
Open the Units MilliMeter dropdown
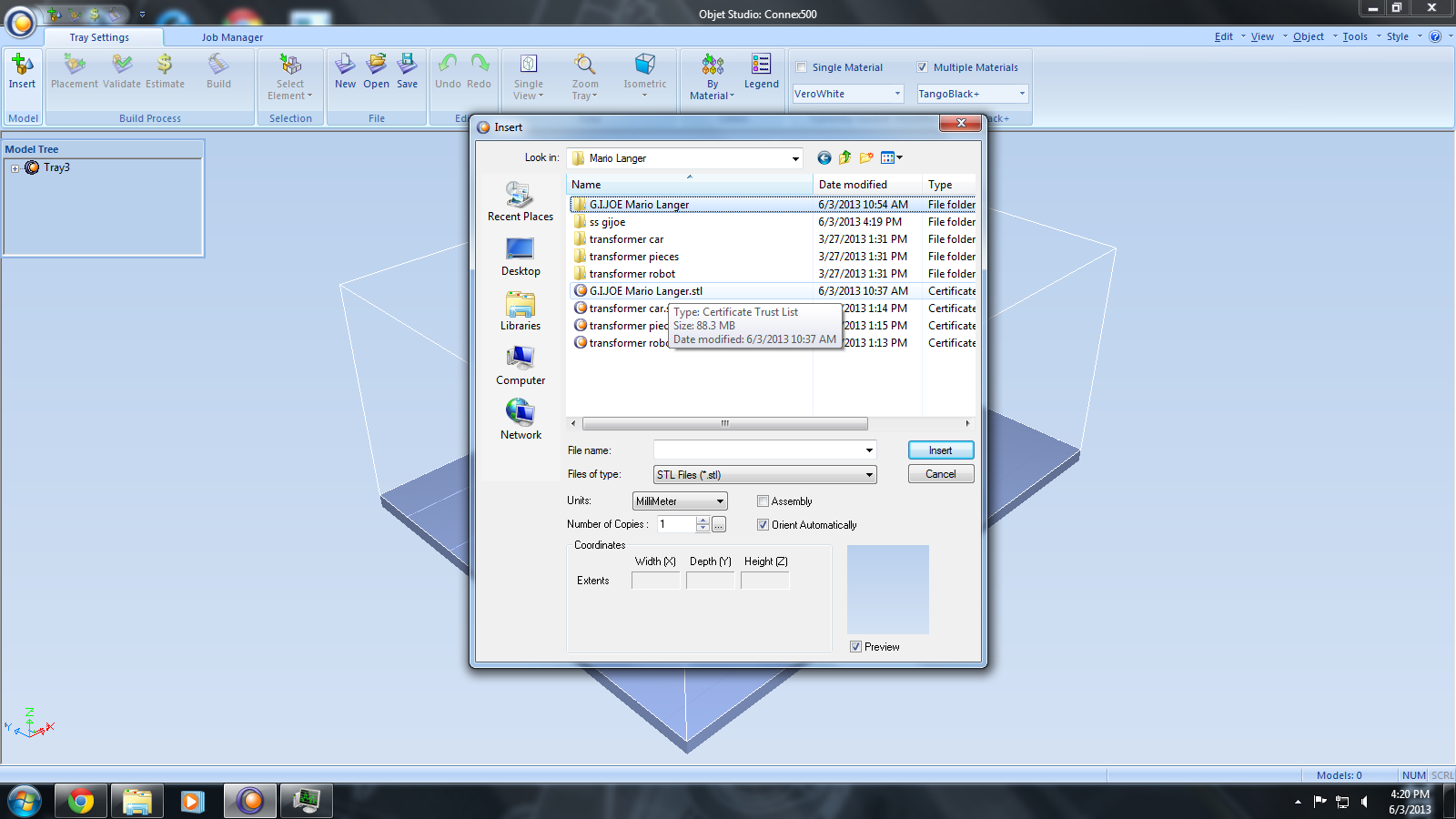point(720,501)
